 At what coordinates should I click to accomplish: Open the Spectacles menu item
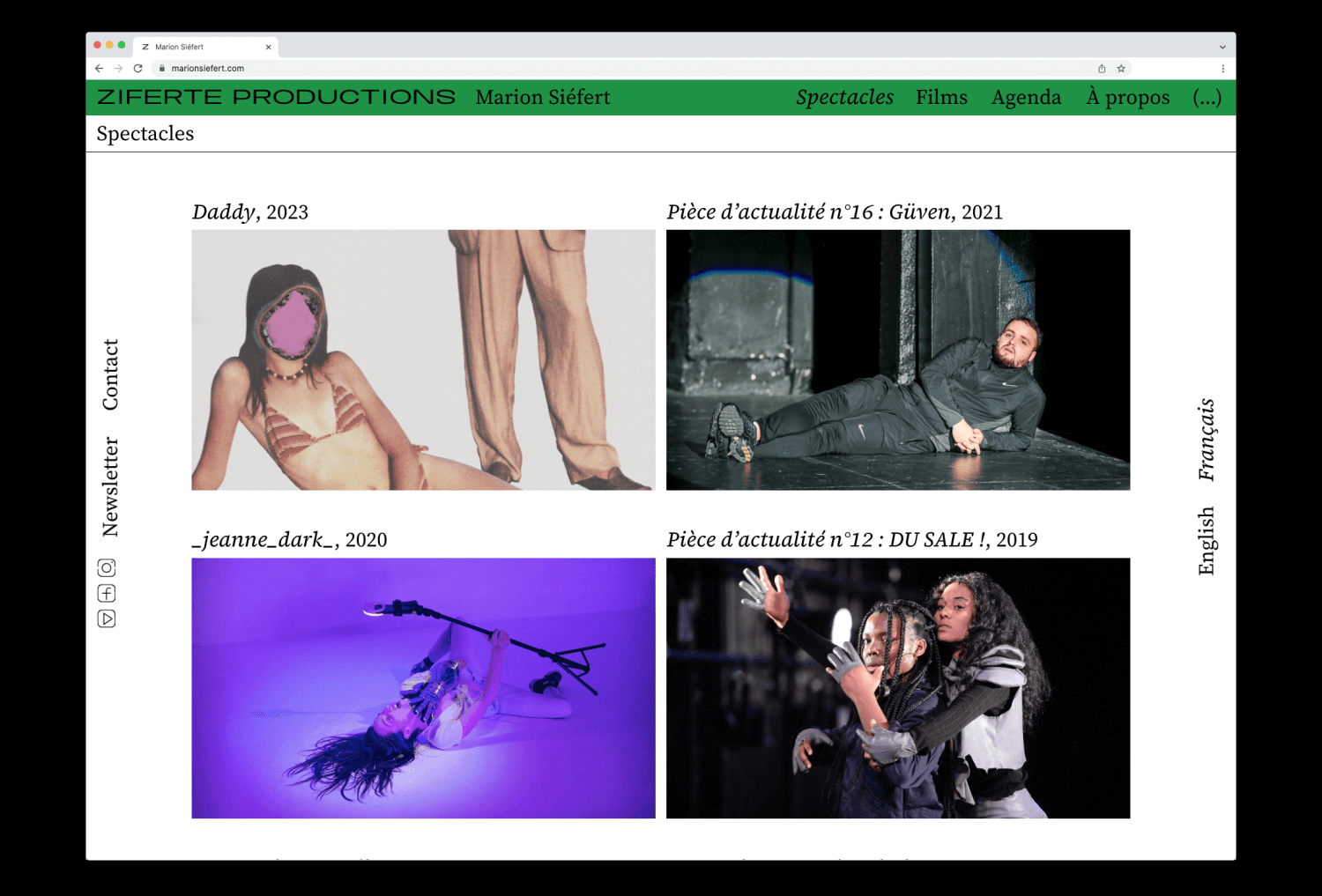pyautogui.click(x=844, y=98)
